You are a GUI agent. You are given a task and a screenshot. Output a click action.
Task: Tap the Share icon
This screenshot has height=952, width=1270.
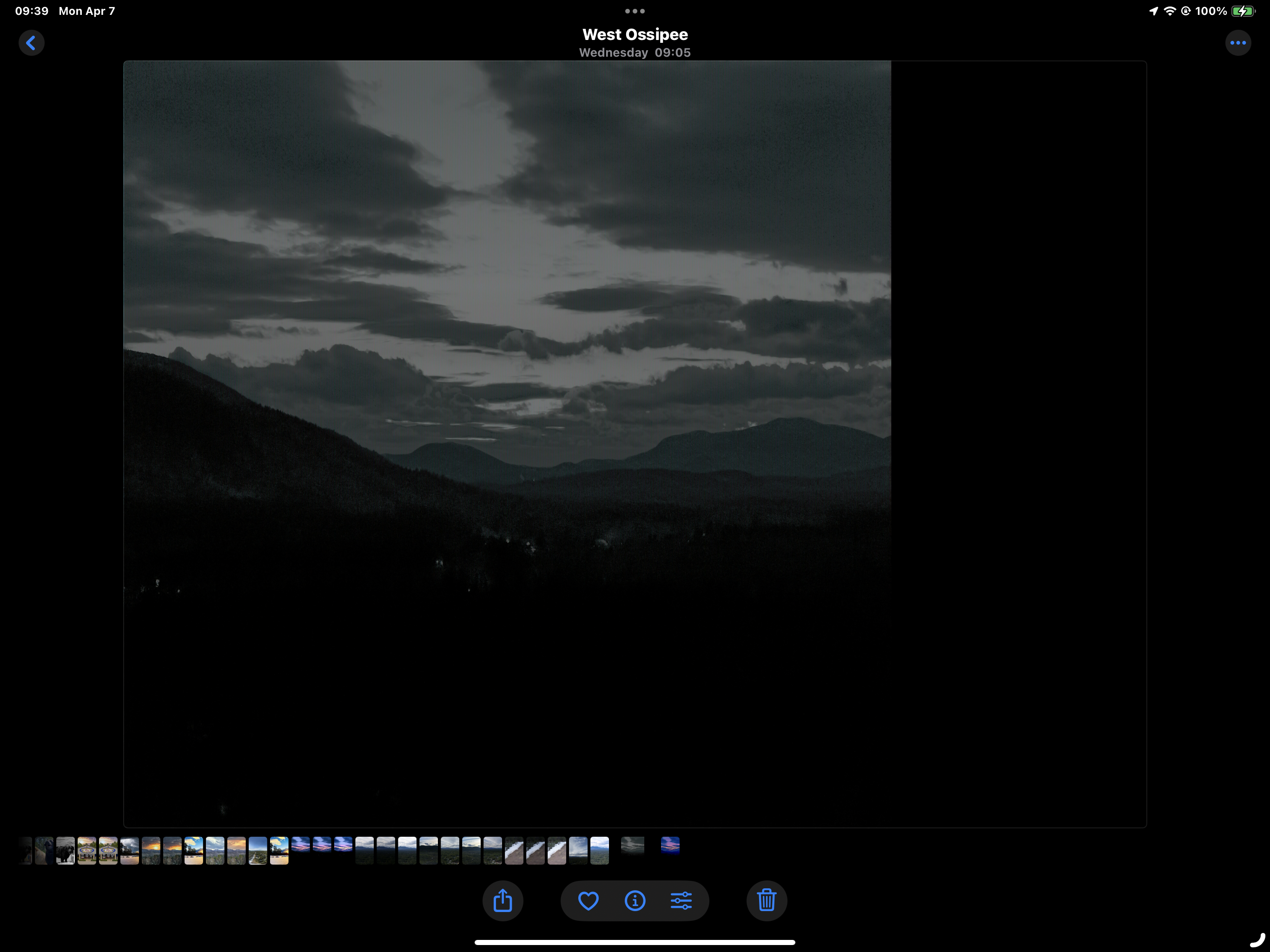[503, 900]
